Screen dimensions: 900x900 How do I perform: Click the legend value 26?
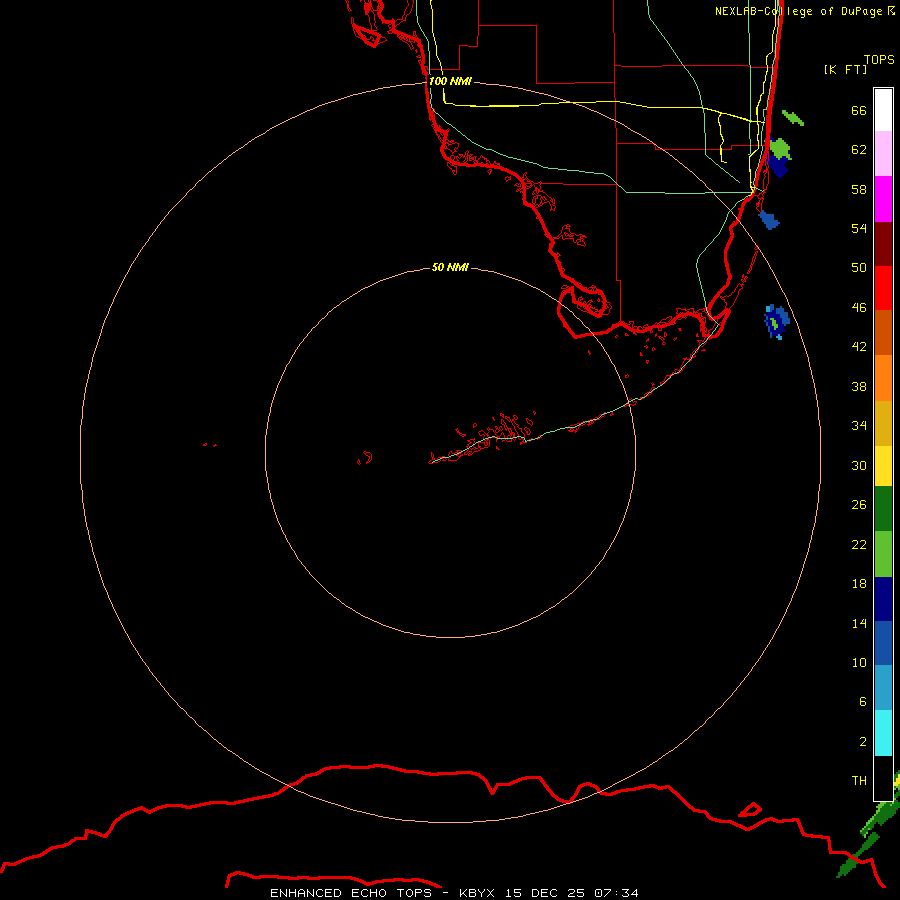pyautogui.click(x=859, y=505)
